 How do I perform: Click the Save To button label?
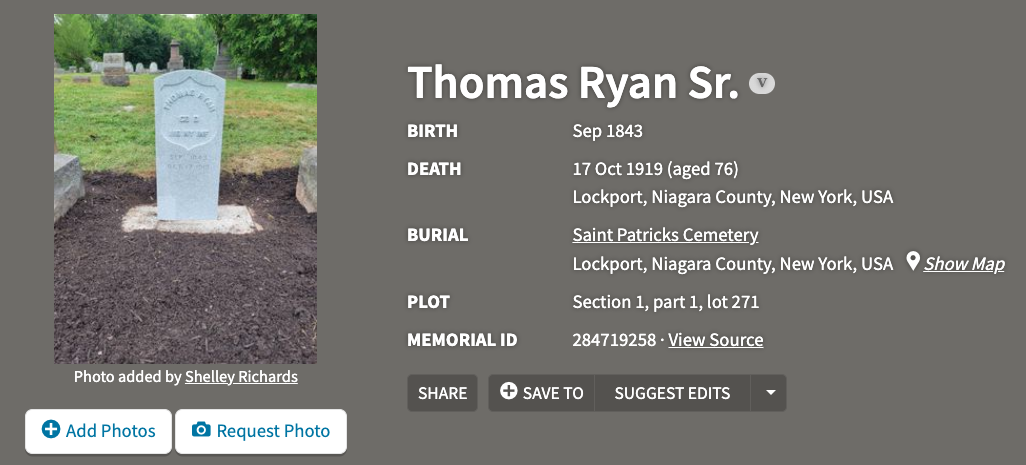pos(553,393)
